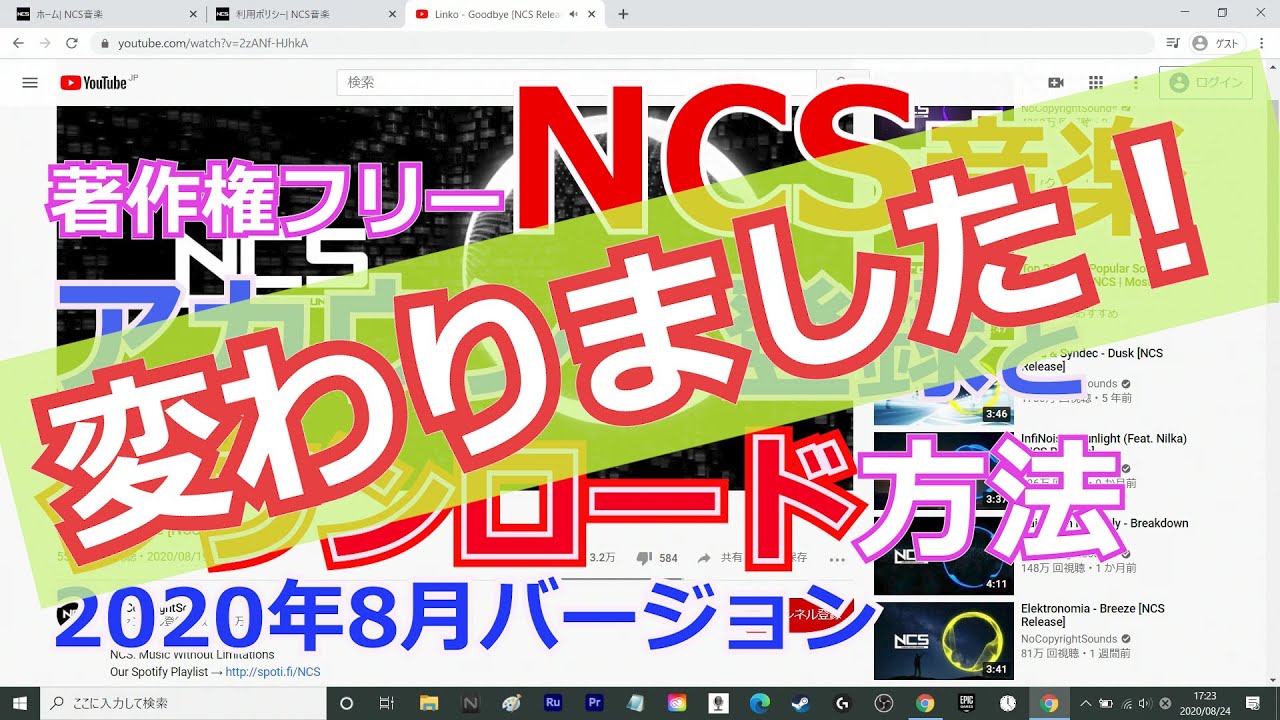
Task: Open the Breakdown video thumbnail, 4:11 long
Action: click(x=944, y=556)
